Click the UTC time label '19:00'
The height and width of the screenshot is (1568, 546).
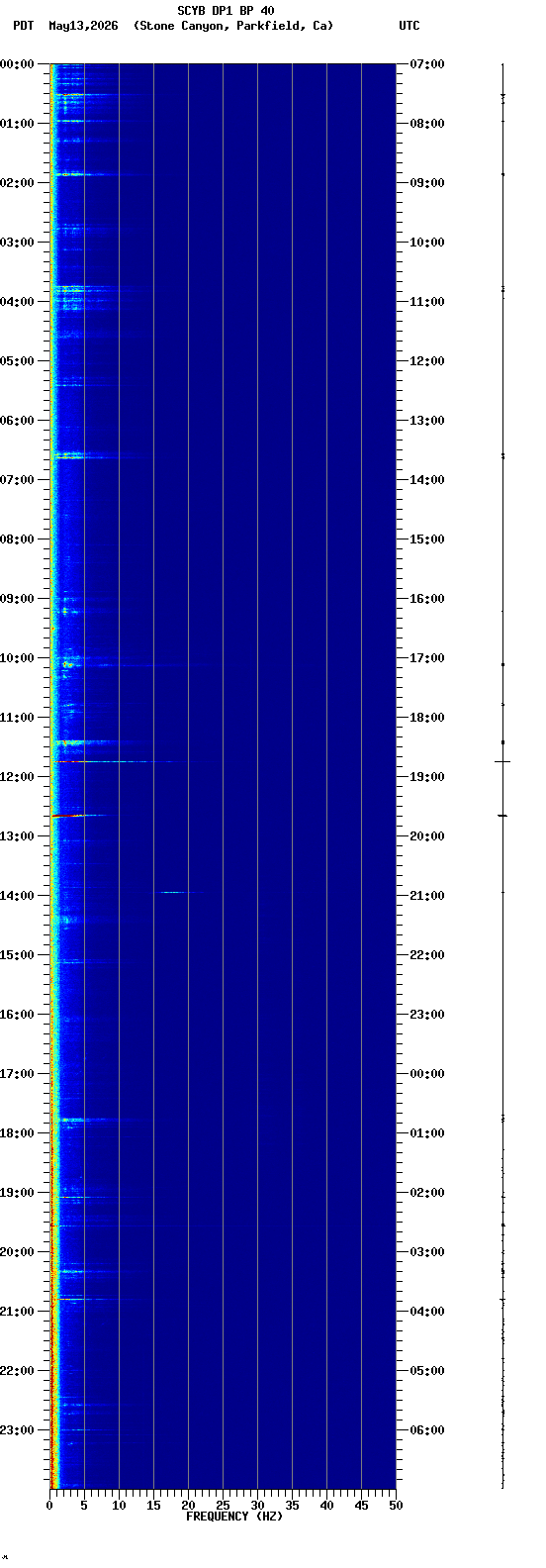pyautogui.click(x=427, y=777)
